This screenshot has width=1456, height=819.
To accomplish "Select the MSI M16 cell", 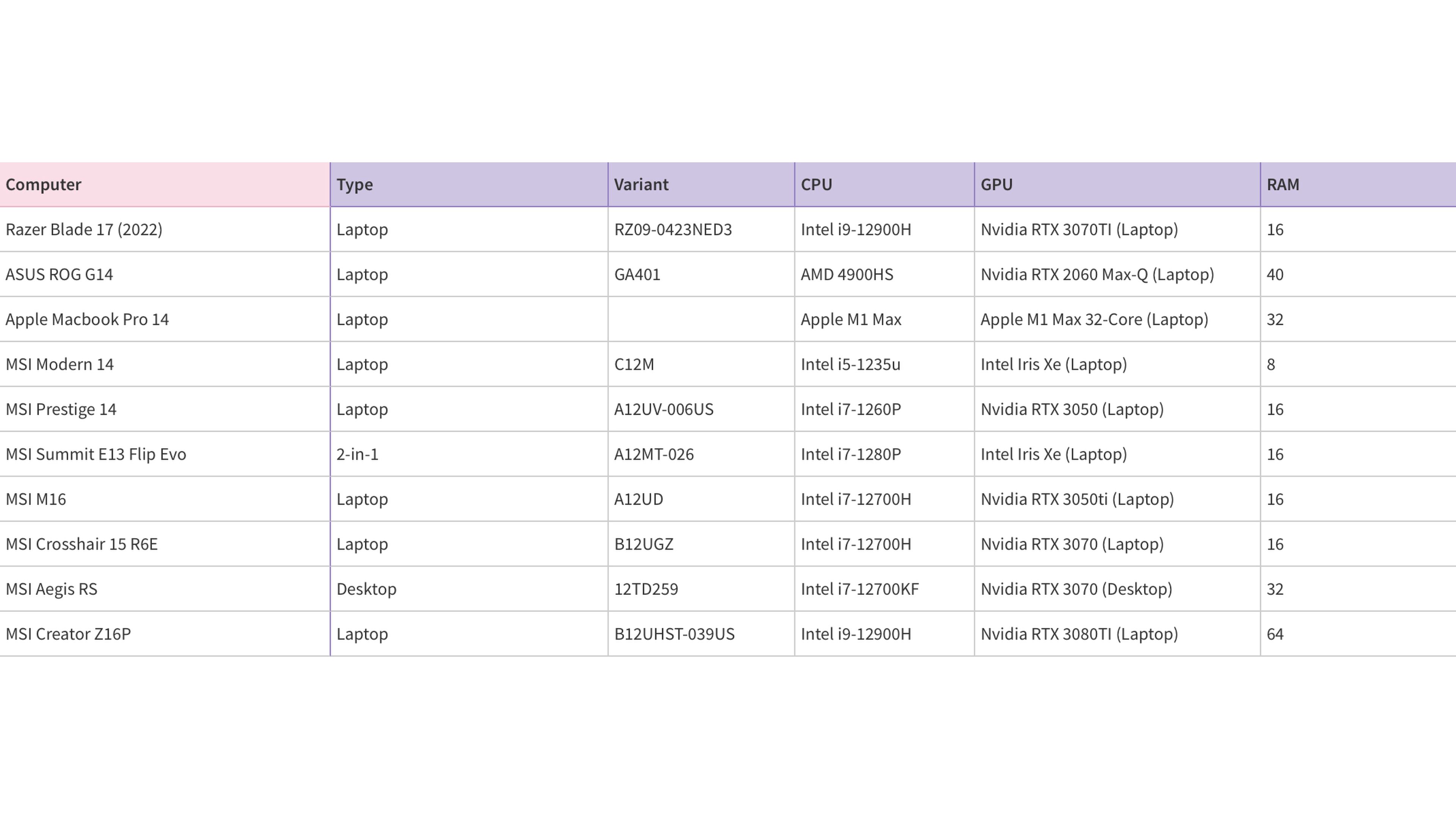I will [165, 499].
